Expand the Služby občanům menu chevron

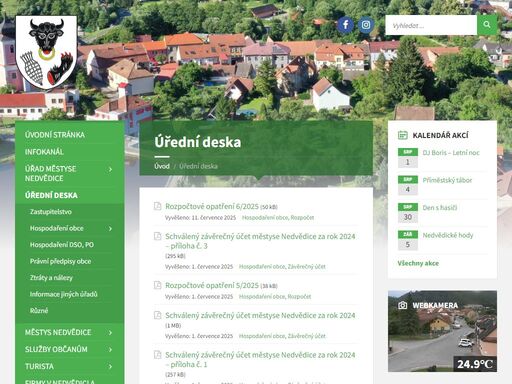(110, 350)
